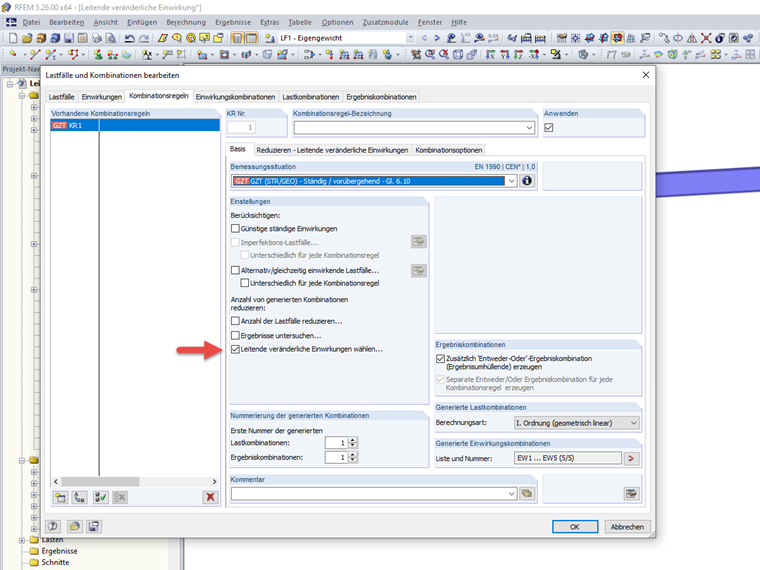
Task: Select the Ergebnisse folder in project navigator
Action: (x=59, y=551)
